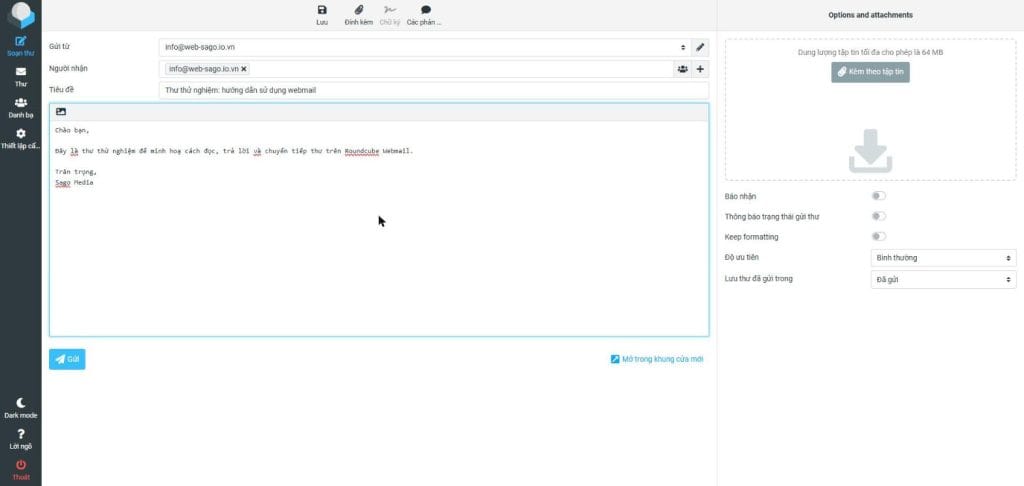Toggle Thông báo trạng thái gửi thư
This screenshot has width=1024, height=486.
(878, 216)
